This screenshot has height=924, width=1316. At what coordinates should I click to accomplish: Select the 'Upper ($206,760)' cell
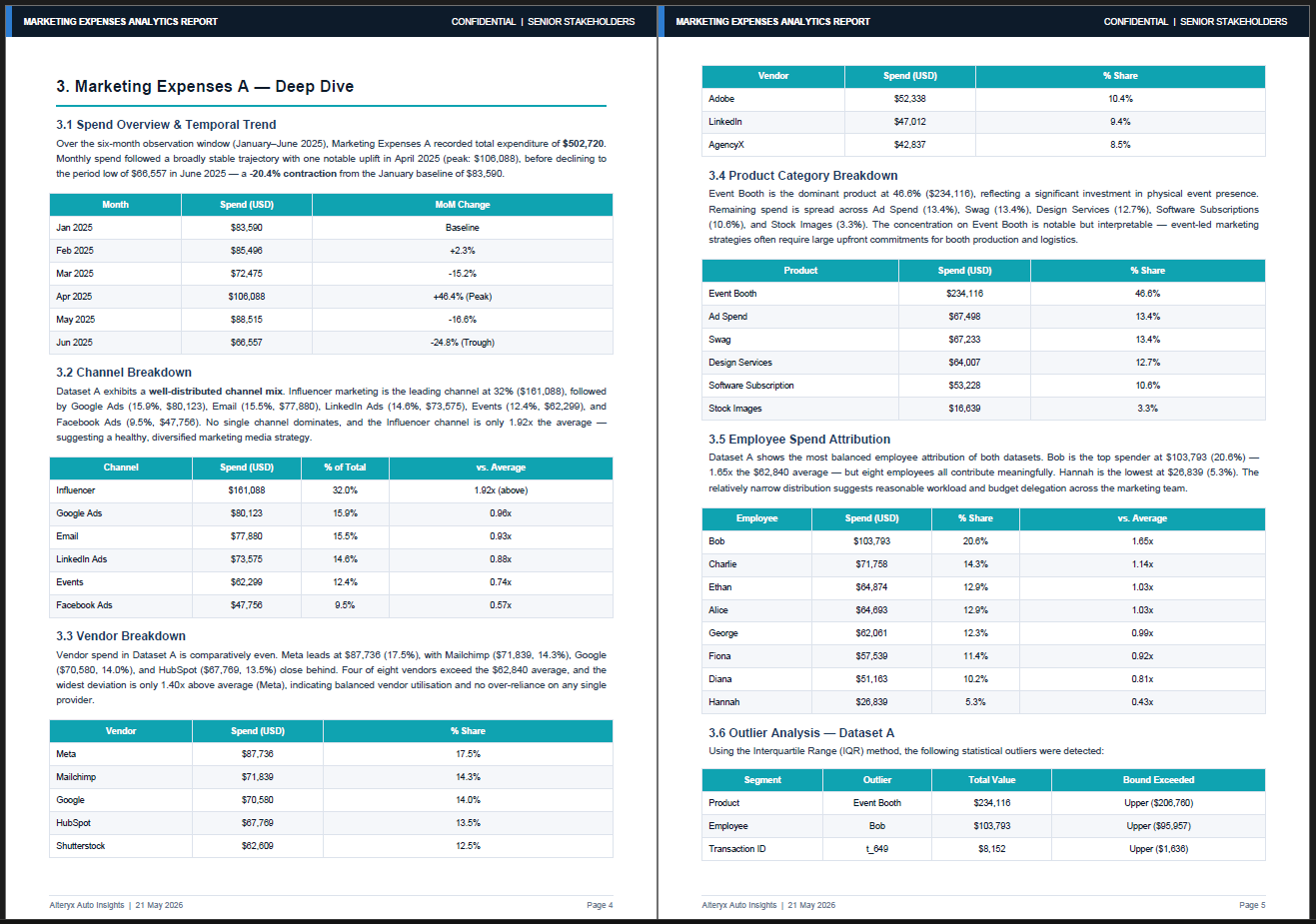[x=1158, y=803]
